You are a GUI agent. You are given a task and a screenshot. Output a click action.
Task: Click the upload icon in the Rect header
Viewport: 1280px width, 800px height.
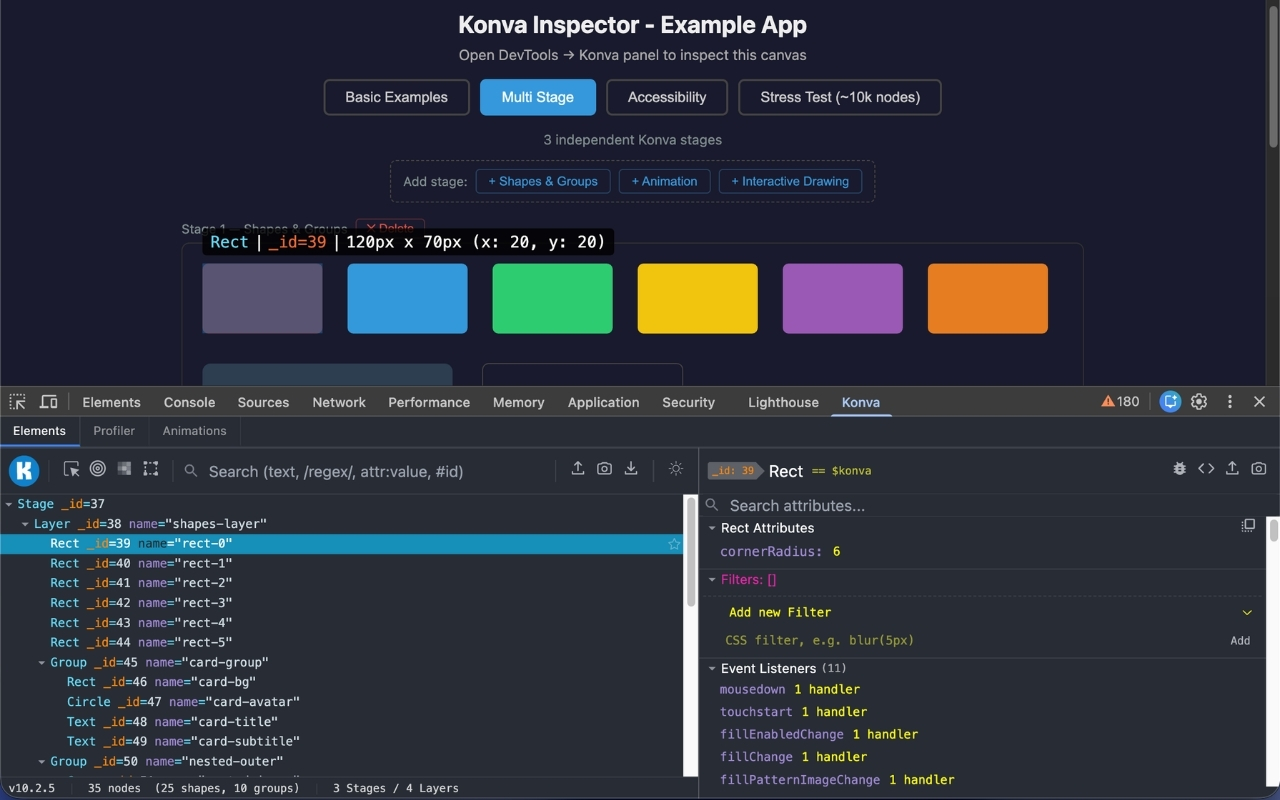[x=1232, y=468]
